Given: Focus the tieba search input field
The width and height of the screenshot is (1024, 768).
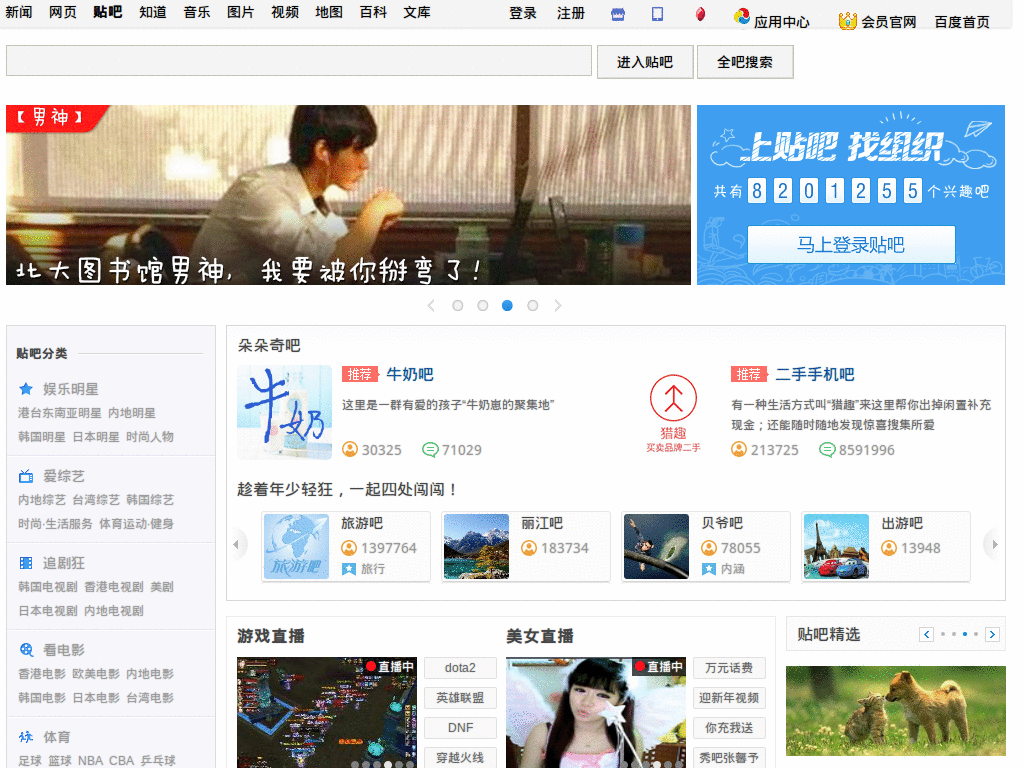Looking at the screenshot, I should coord(299,61).
